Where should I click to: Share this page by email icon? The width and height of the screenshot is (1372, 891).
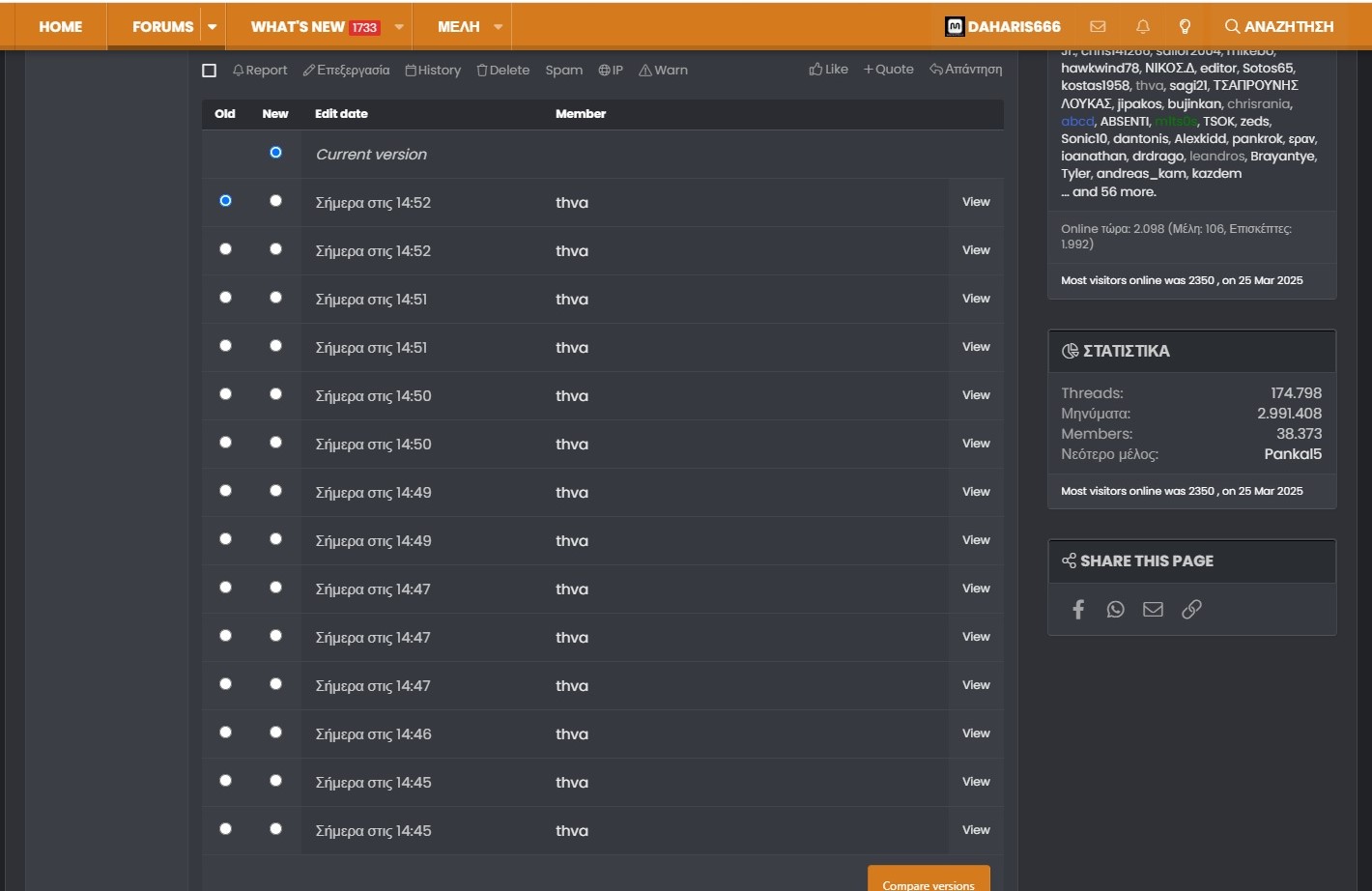pos(1153,609)
